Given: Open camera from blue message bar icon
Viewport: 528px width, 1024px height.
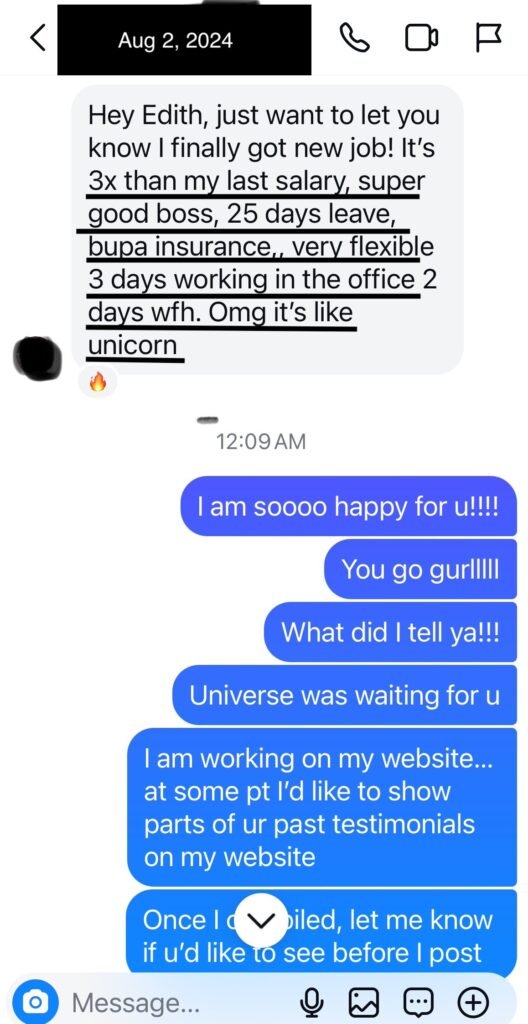Looking at the screenshot, I should coord(36,1000).
